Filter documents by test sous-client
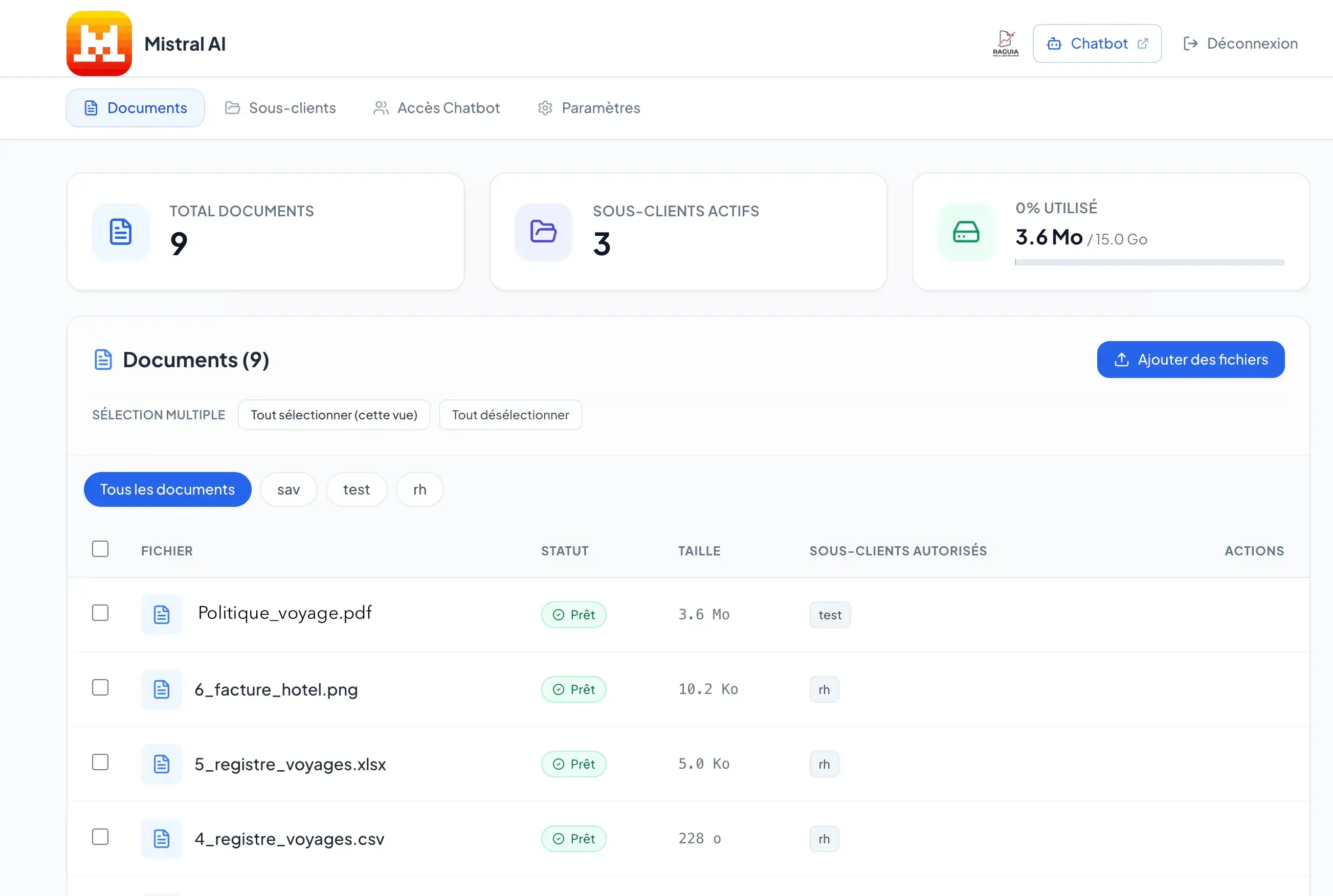The image size is (1333, 896). point(357,490)
